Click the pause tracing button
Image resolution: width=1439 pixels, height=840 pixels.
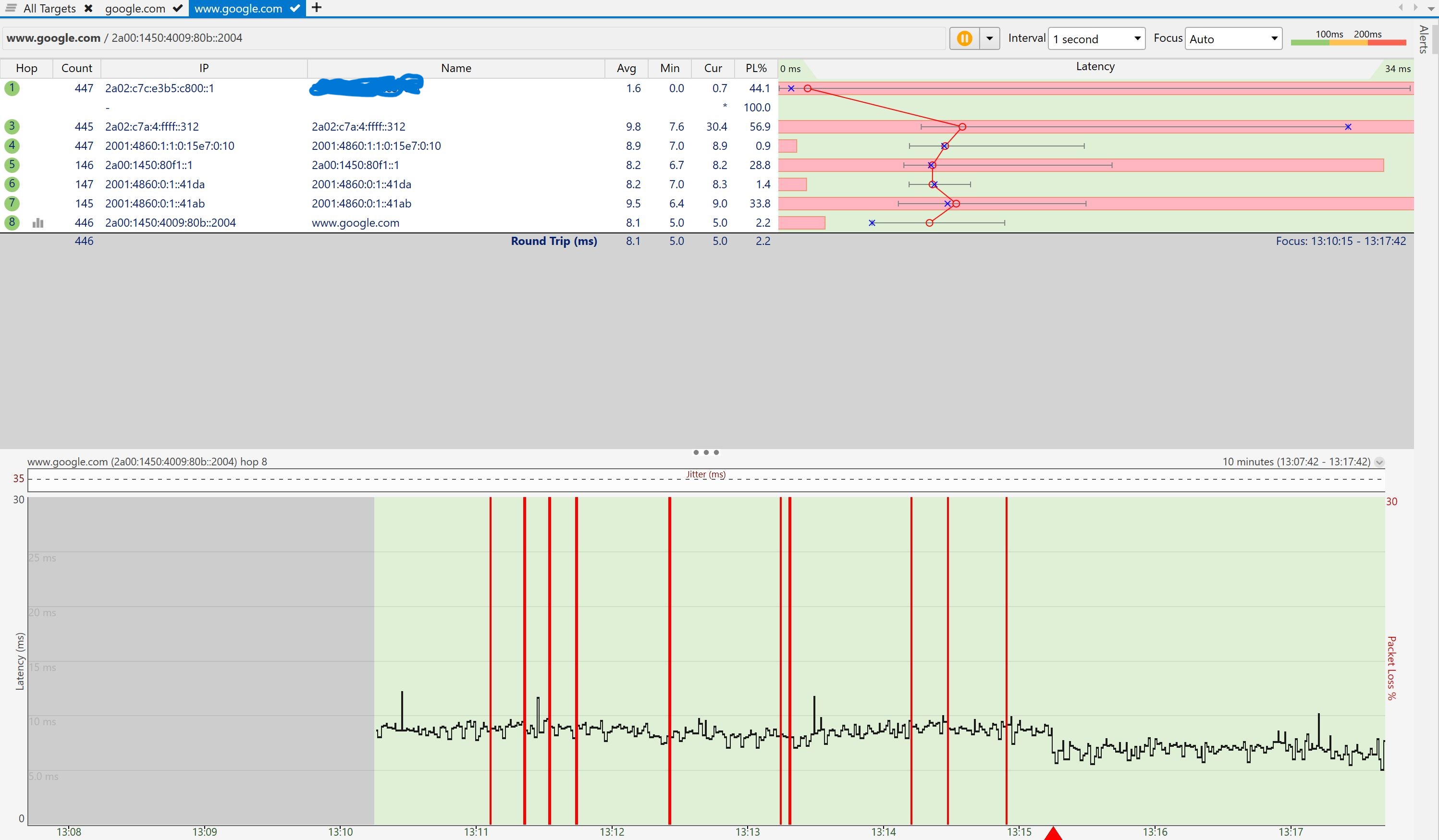[964, 39]
